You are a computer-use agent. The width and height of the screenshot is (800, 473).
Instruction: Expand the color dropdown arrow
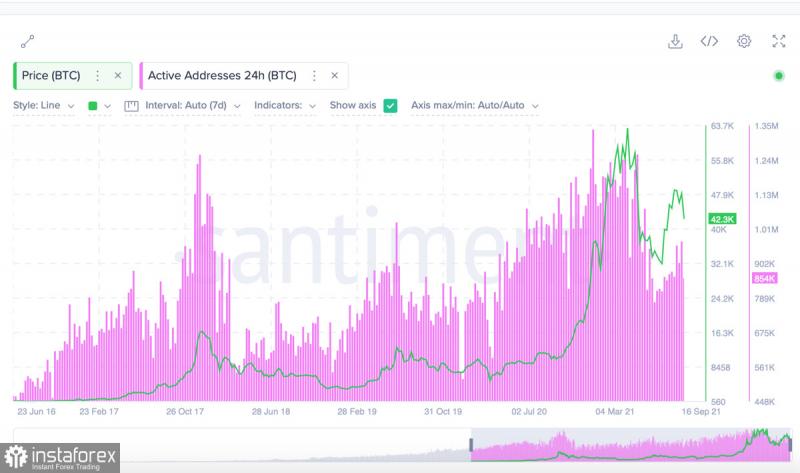108,106
